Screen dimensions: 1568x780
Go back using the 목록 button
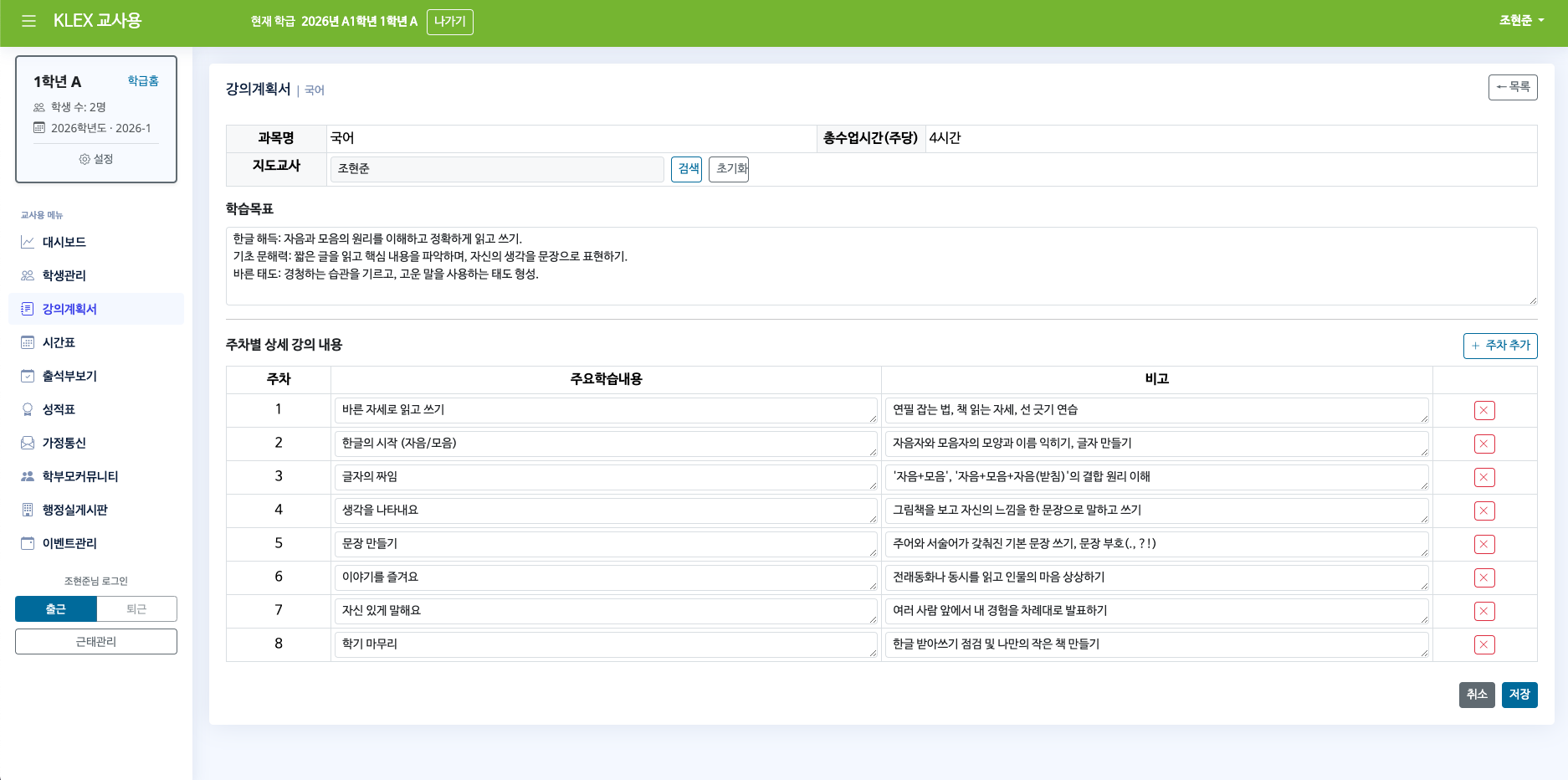coord(1513,87)
